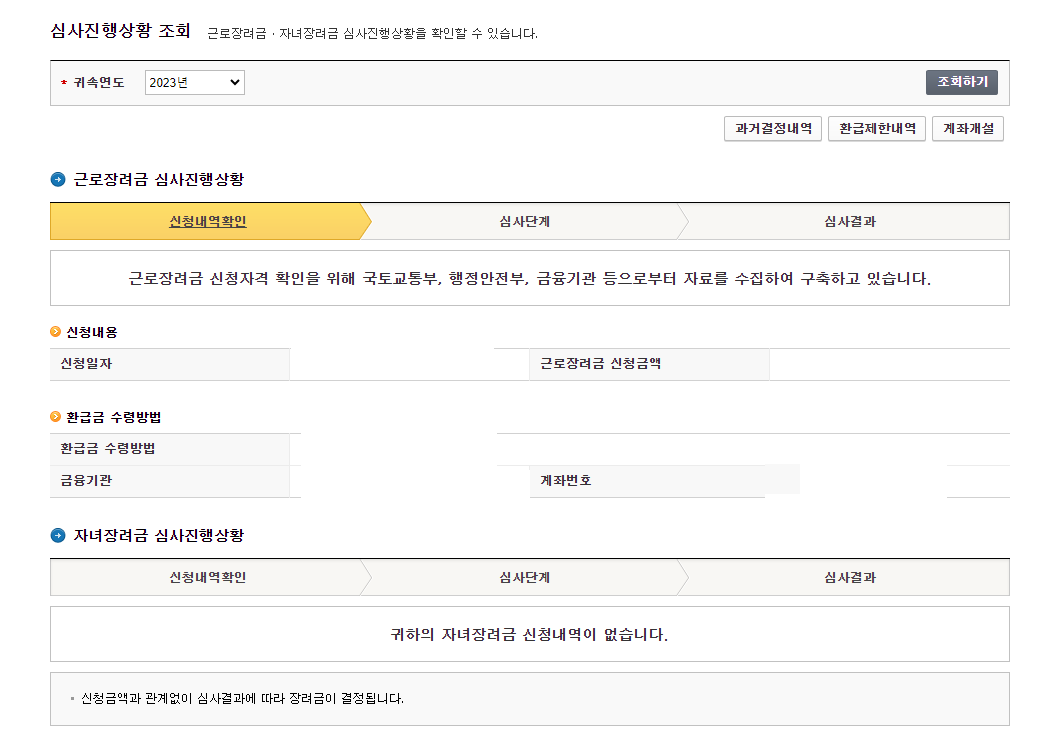This screenshot has width=1044, height=744.
Task: Click the orange bullet icon next to 신청내용
Action: [x=56, y=333]
